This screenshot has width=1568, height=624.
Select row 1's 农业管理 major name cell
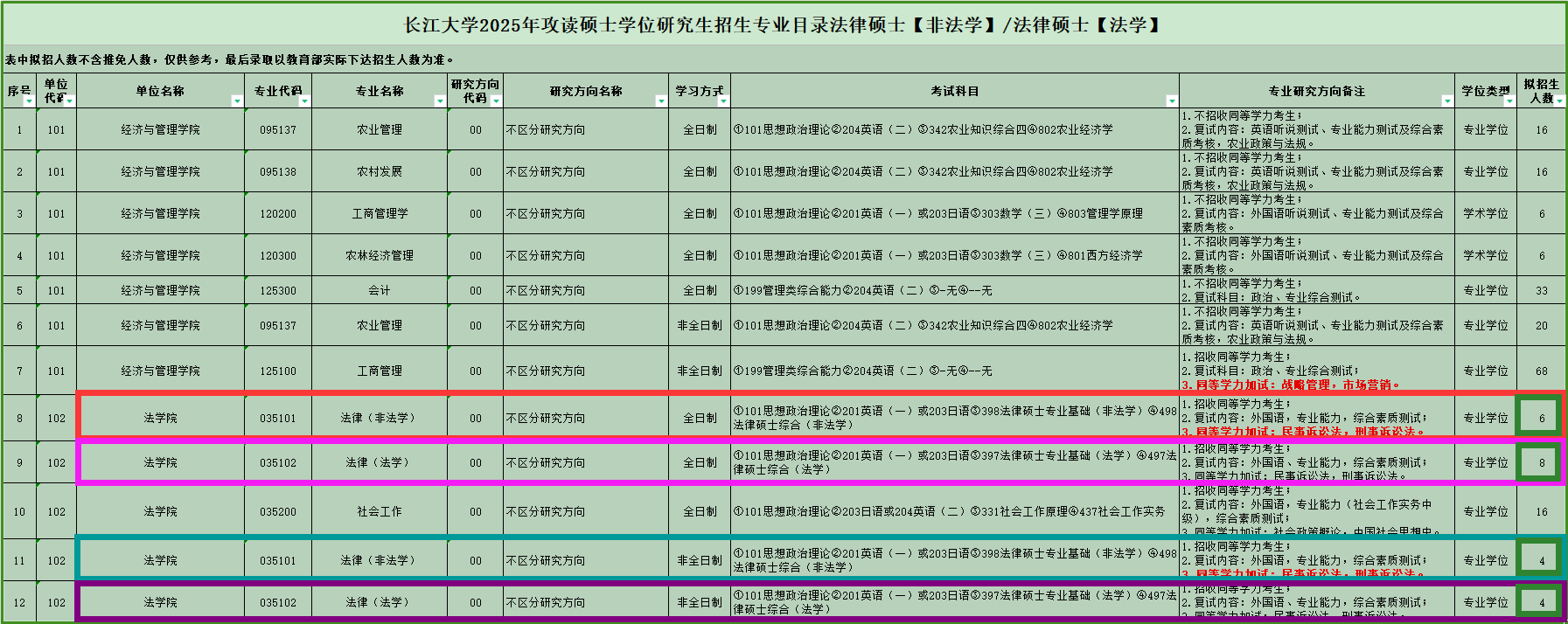click(x=380, y=129)
